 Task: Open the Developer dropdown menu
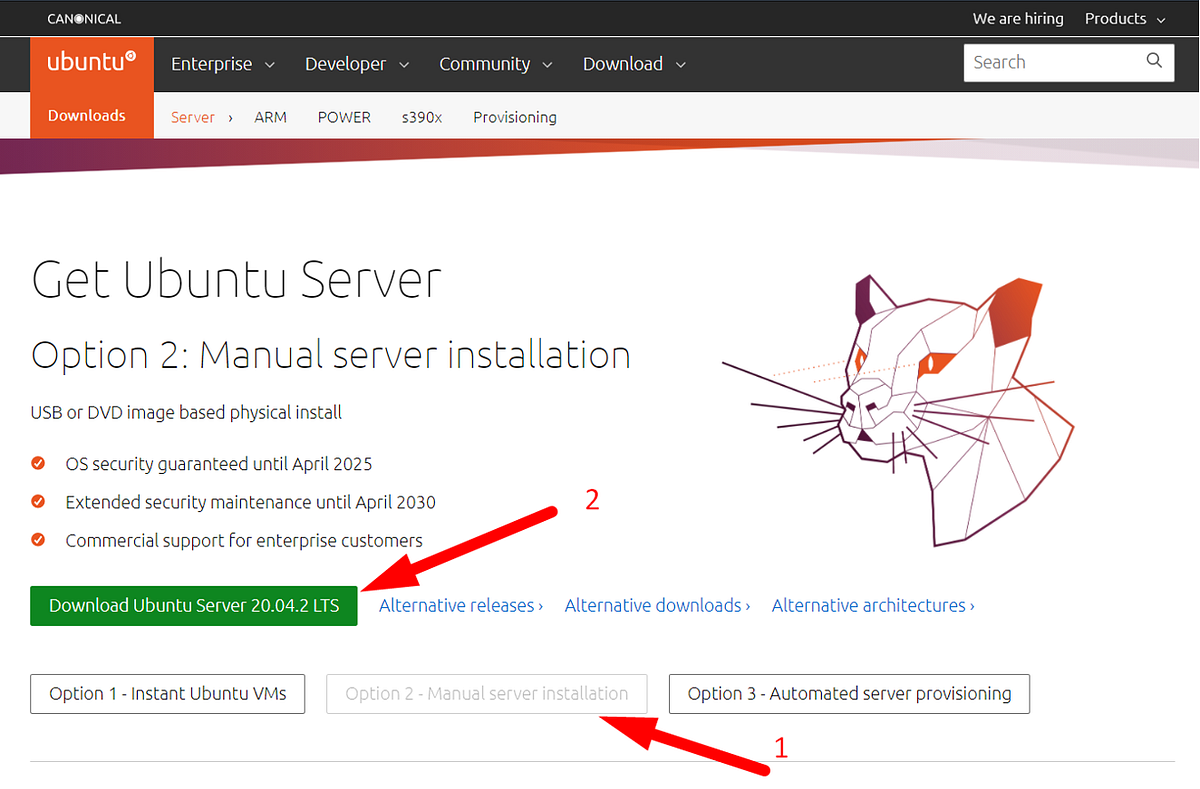(x=347, y=63)
